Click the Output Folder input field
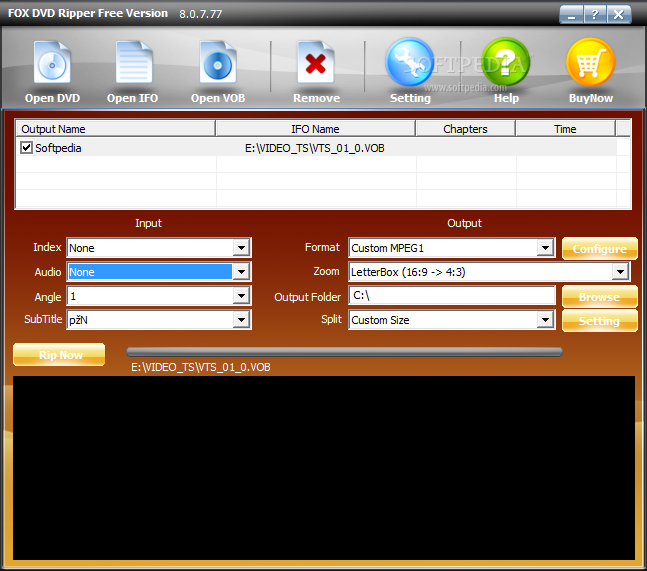The height and width of the screenshot is (571, 647). point(452,295)
